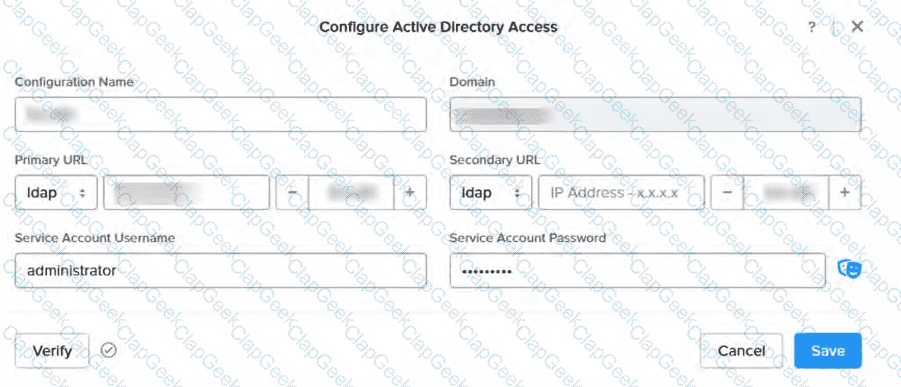Close the Configure Active Directory Access dialog
This screenshot has height=387, width=901.
(x=857, y=26)
